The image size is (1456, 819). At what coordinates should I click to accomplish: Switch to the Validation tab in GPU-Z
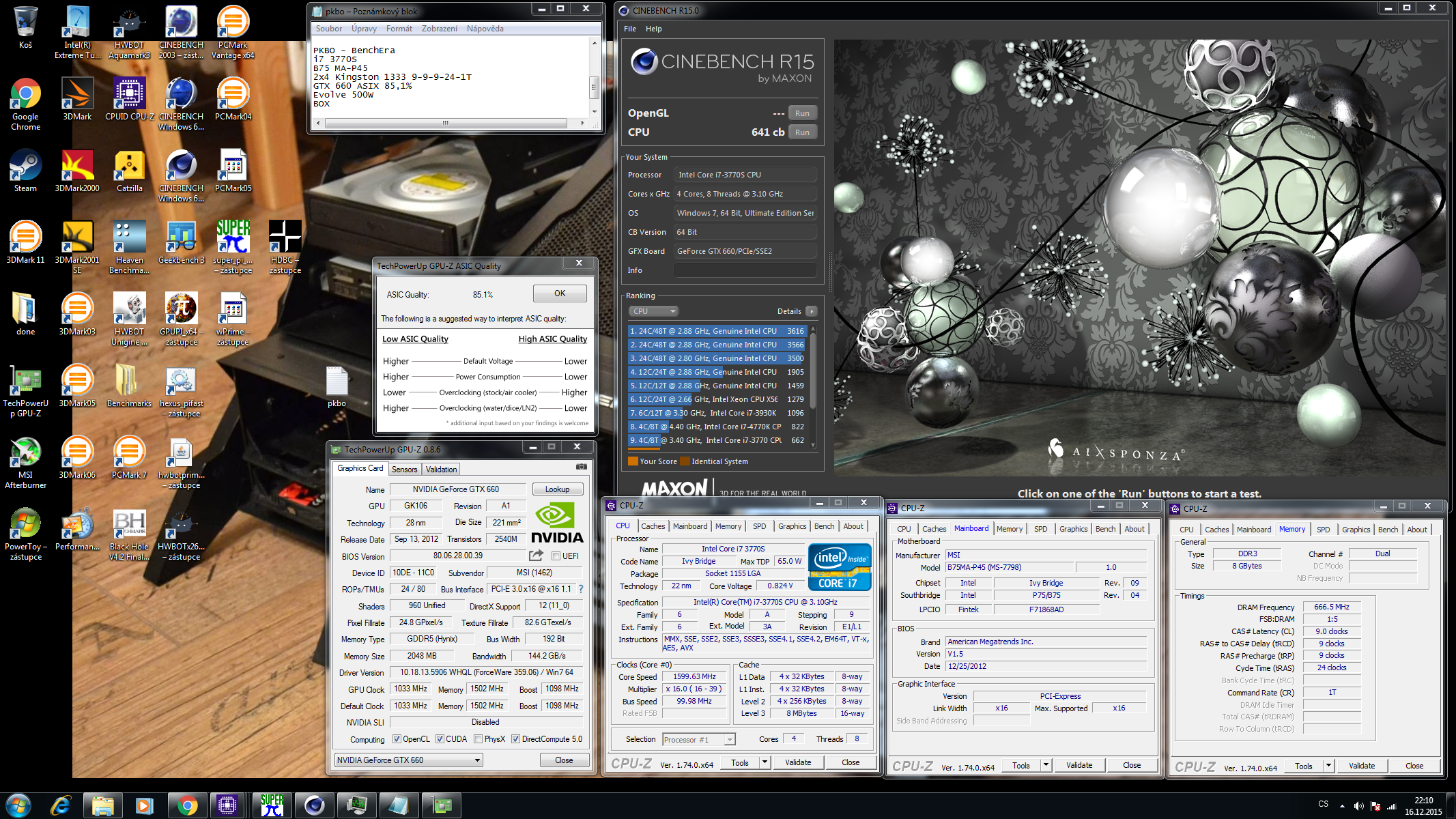441,469
